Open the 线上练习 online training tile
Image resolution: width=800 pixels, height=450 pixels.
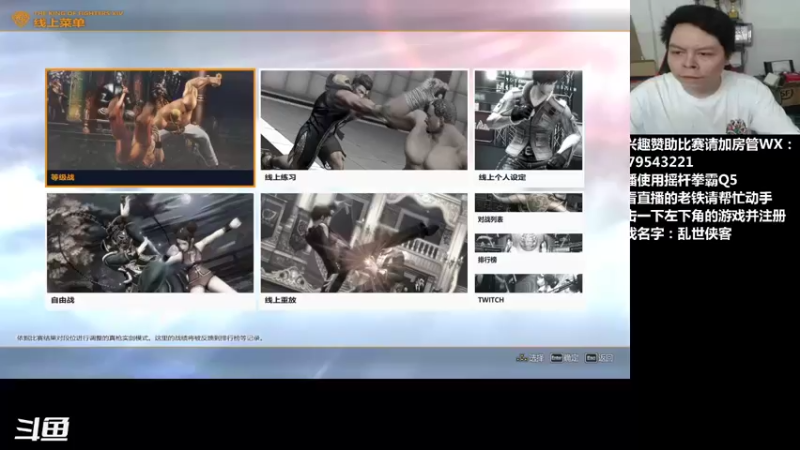[364, 128]
